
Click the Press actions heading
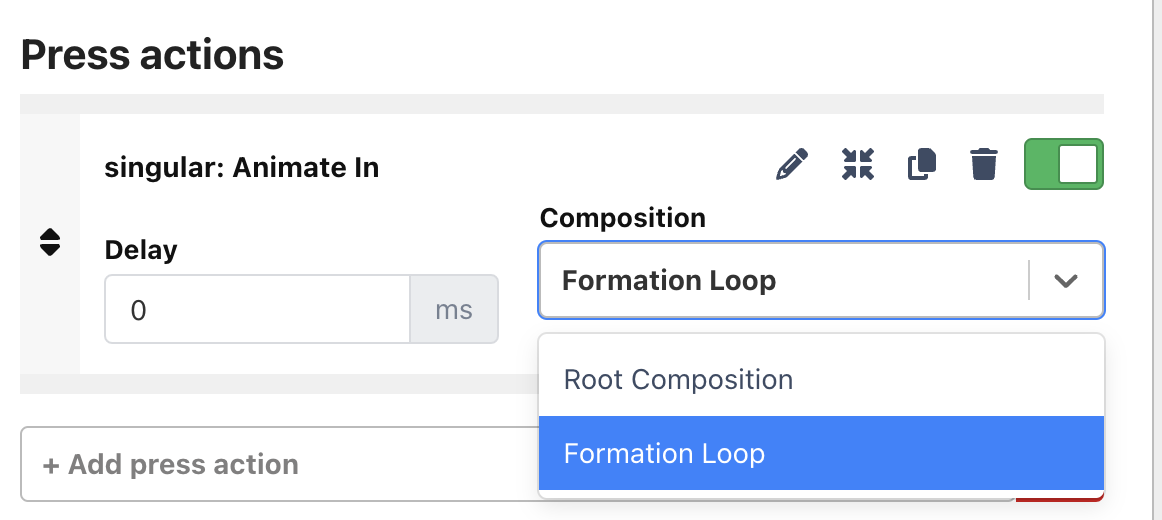[x=152, y=55]
